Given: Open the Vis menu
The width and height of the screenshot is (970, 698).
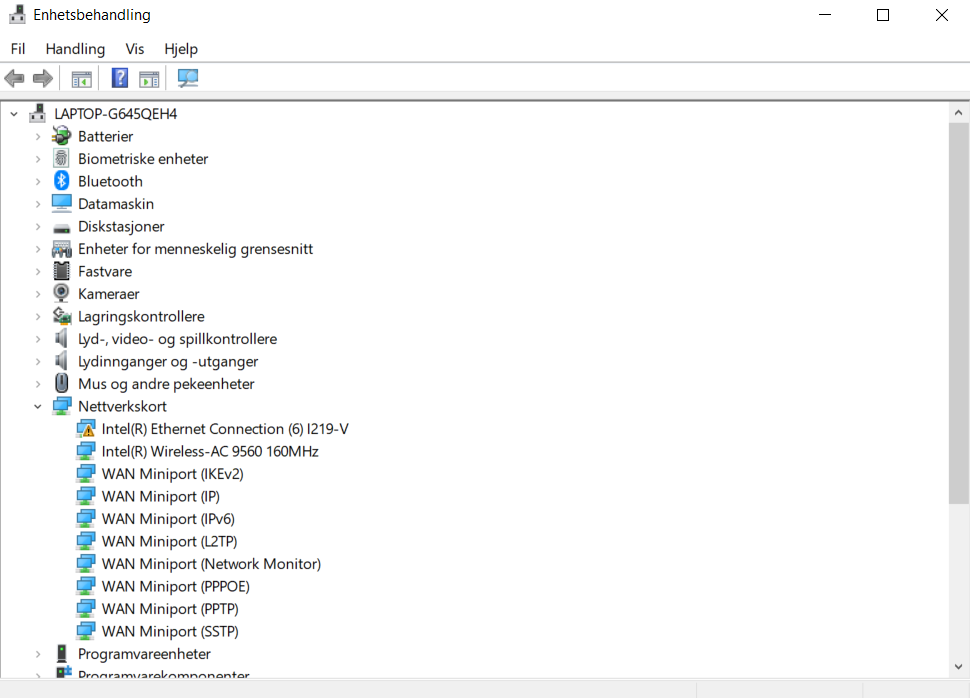Looking at the screenshot, I should coord(134,49).
